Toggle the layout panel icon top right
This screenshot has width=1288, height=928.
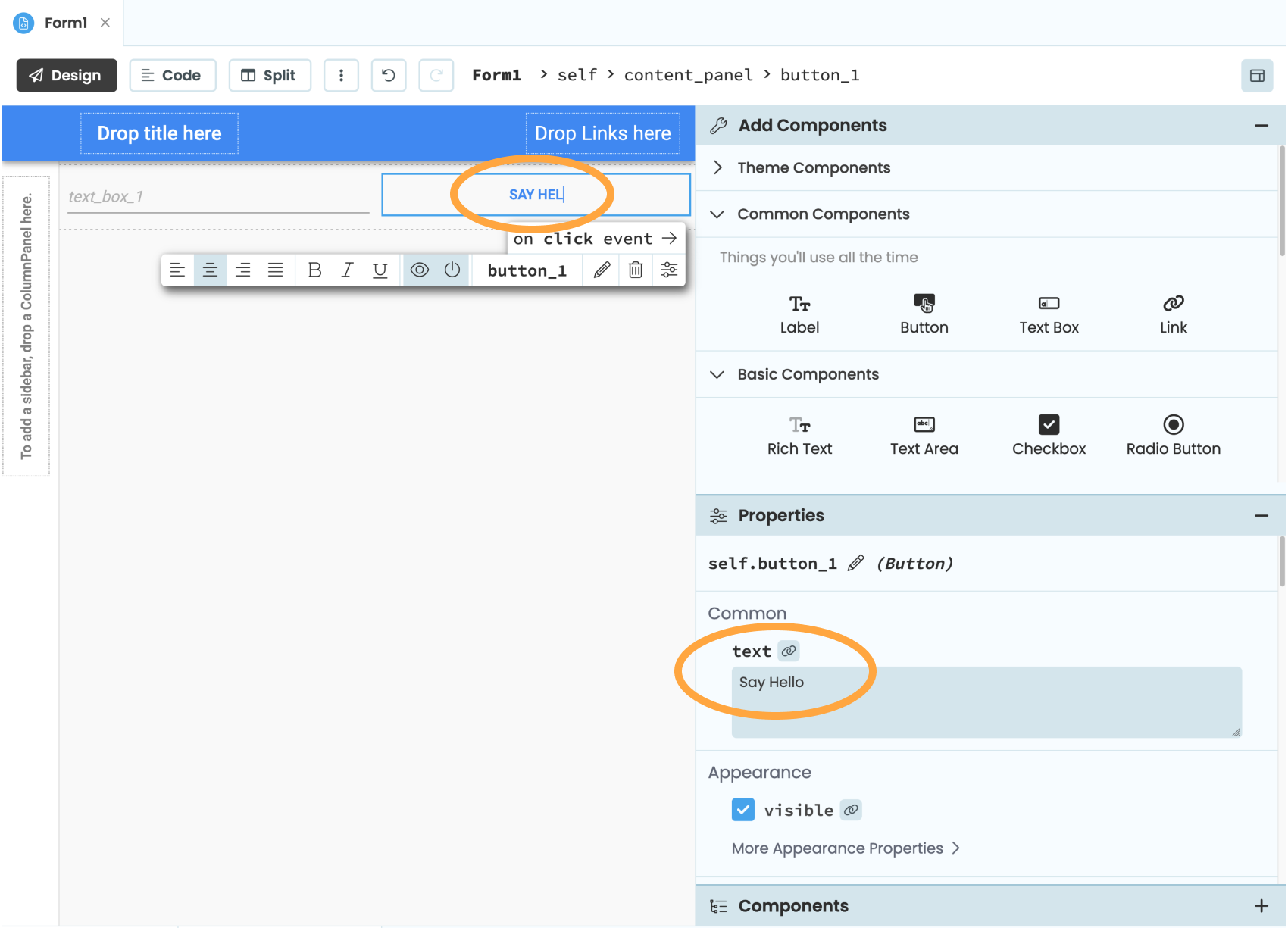(1257, 75)
